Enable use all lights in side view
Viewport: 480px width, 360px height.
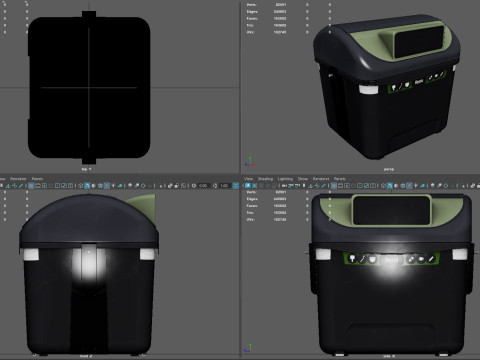(416, 186)
